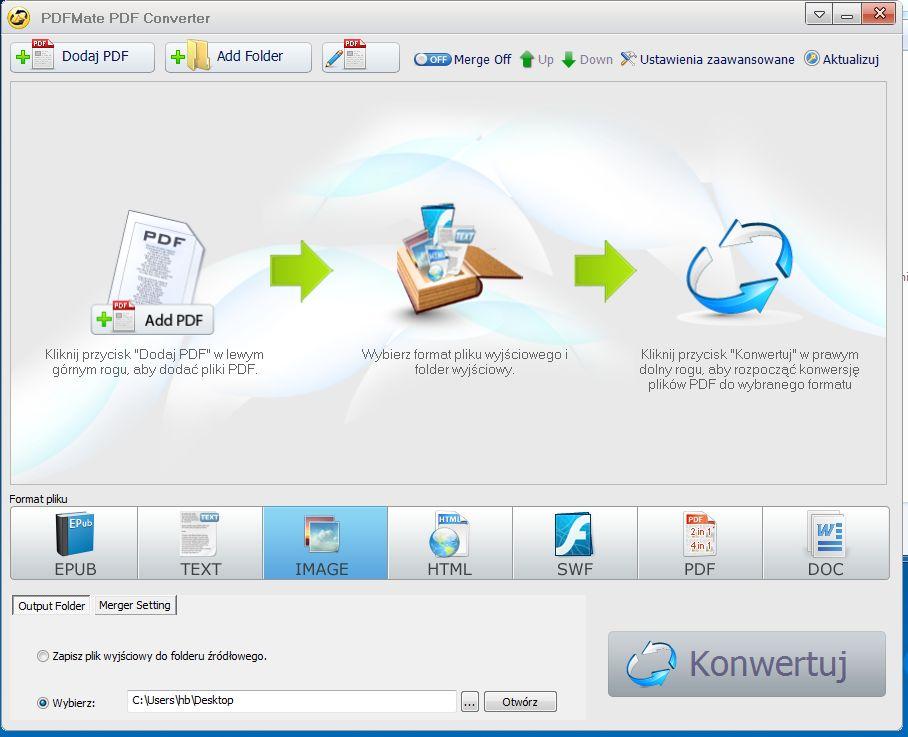The image size is (908, 737).
Task: Close the PDFMate PDF Converter window
Action: 878,14
